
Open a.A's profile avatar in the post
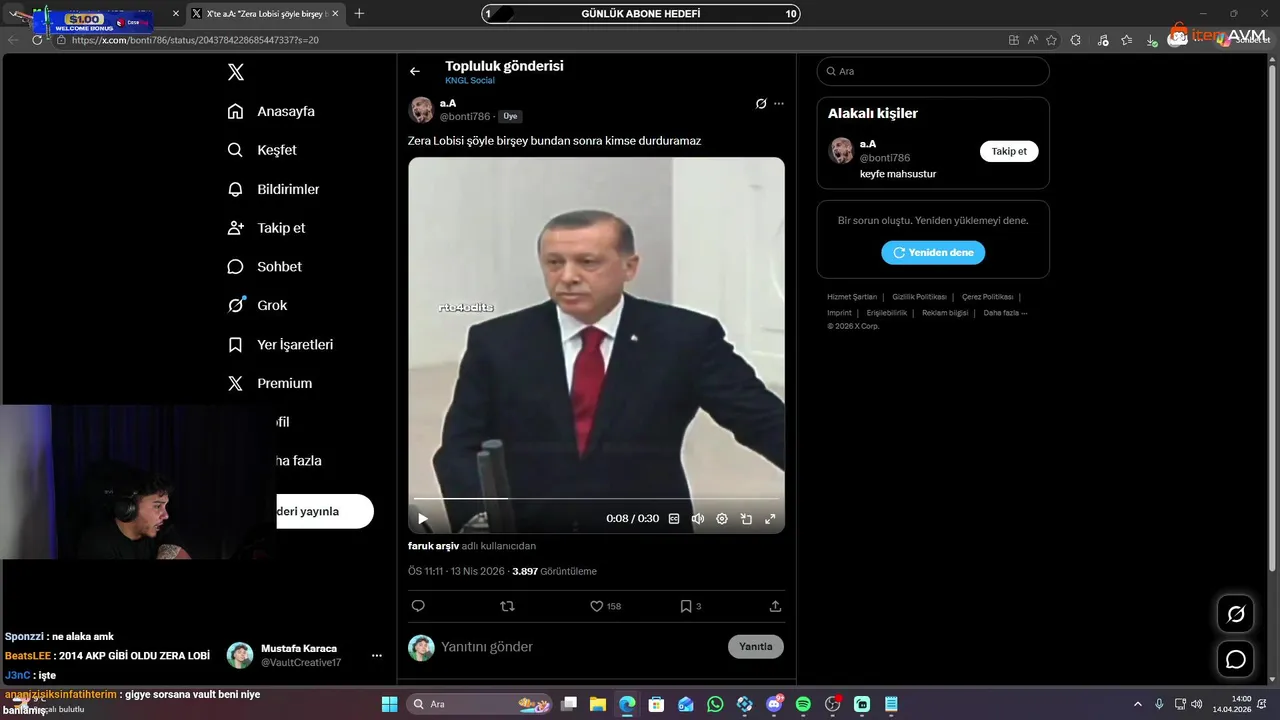[421, 110]
